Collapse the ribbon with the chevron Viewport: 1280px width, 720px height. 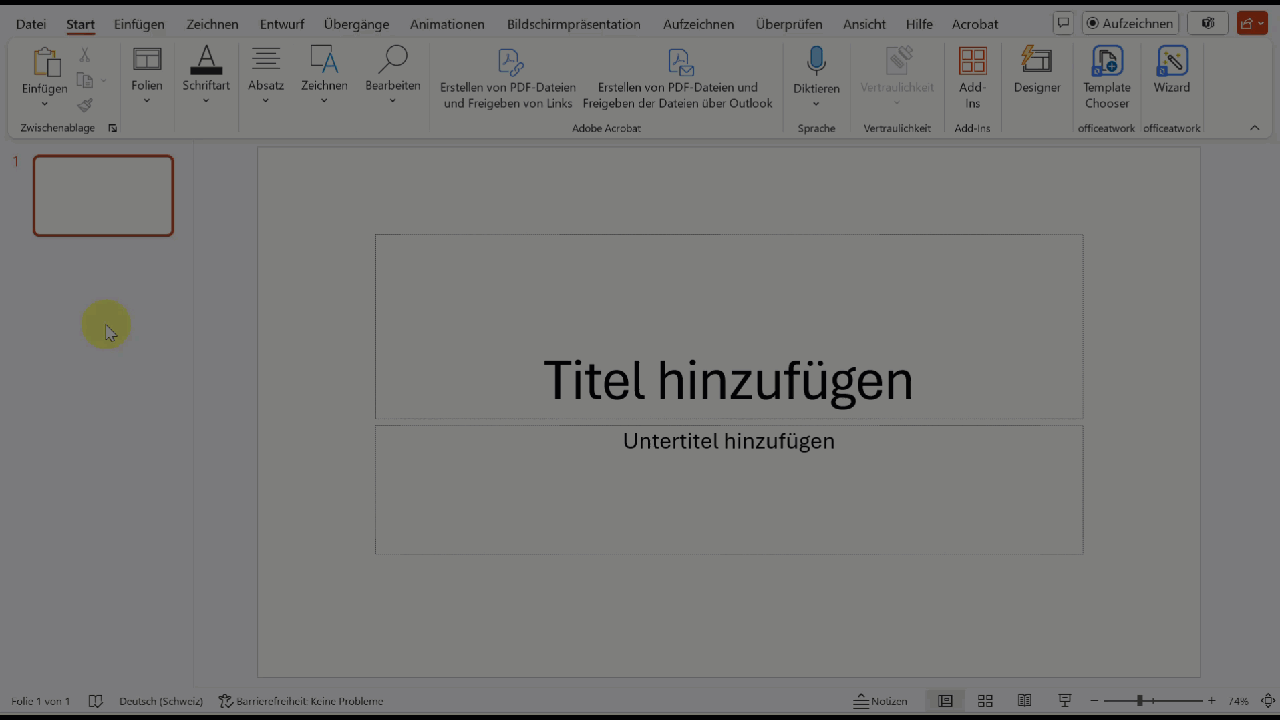click(1254, 128)
